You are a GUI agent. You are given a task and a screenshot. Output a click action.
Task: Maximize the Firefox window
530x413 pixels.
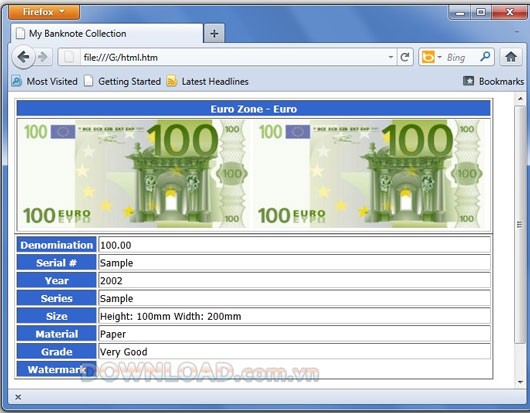point(481,12)
